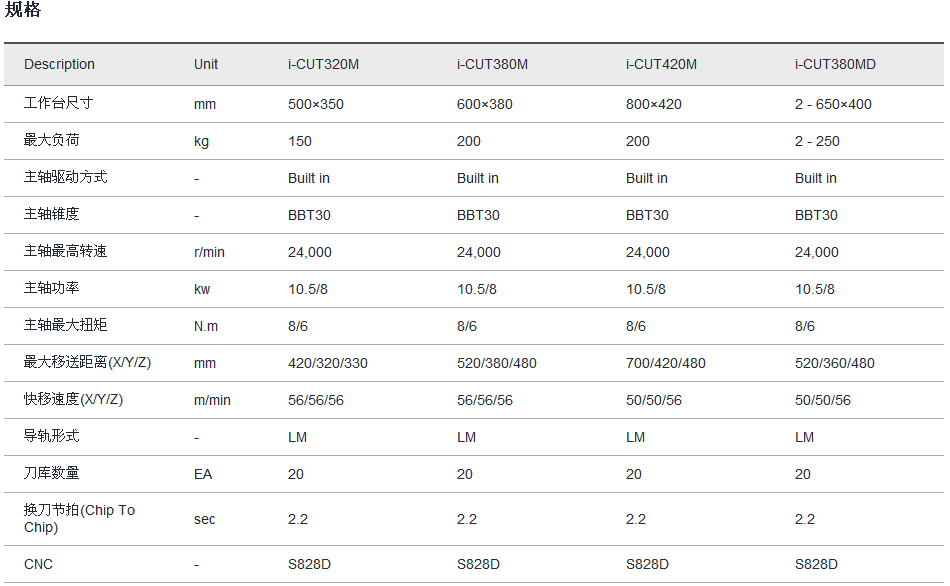The height and width of the screenshot is (586, 950).
Task: Select the Description column header
Action: (x=59, y=65)
